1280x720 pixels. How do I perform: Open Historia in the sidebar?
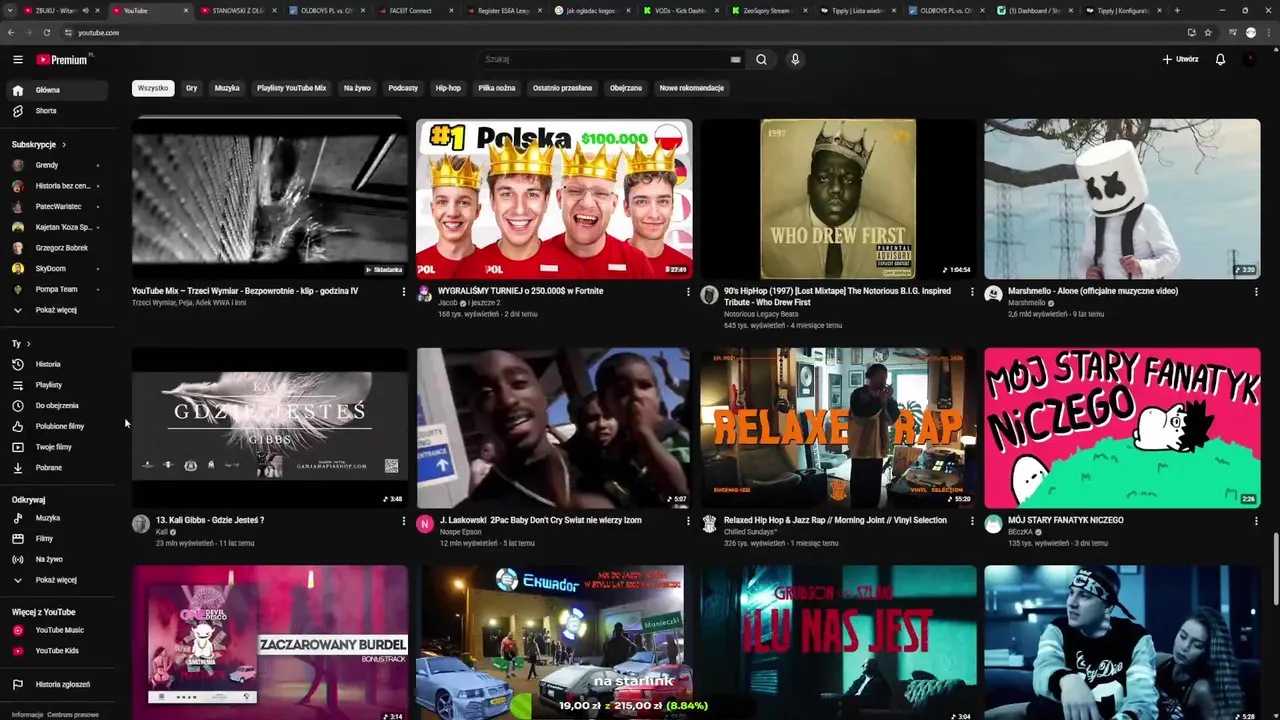[x=56, y=364]
